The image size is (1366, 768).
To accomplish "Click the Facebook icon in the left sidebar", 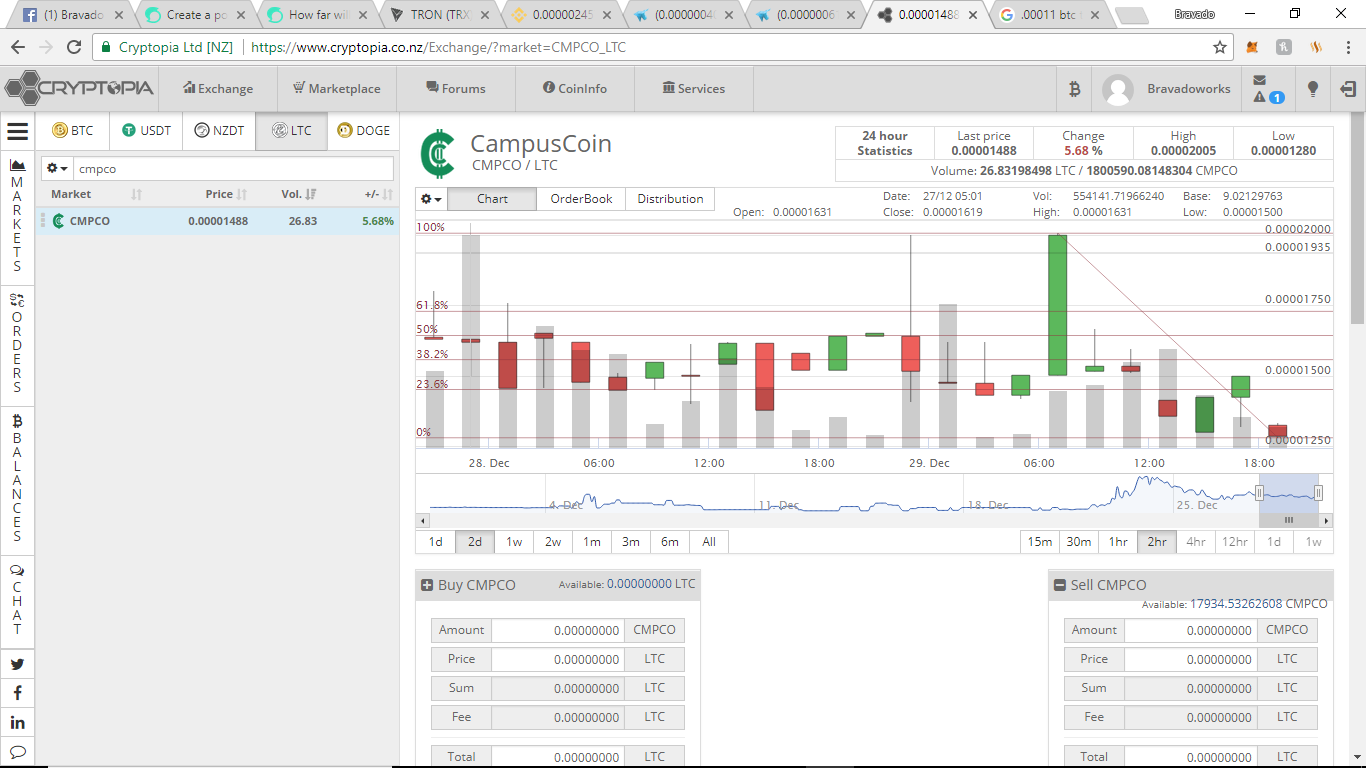I will [17, 693].
